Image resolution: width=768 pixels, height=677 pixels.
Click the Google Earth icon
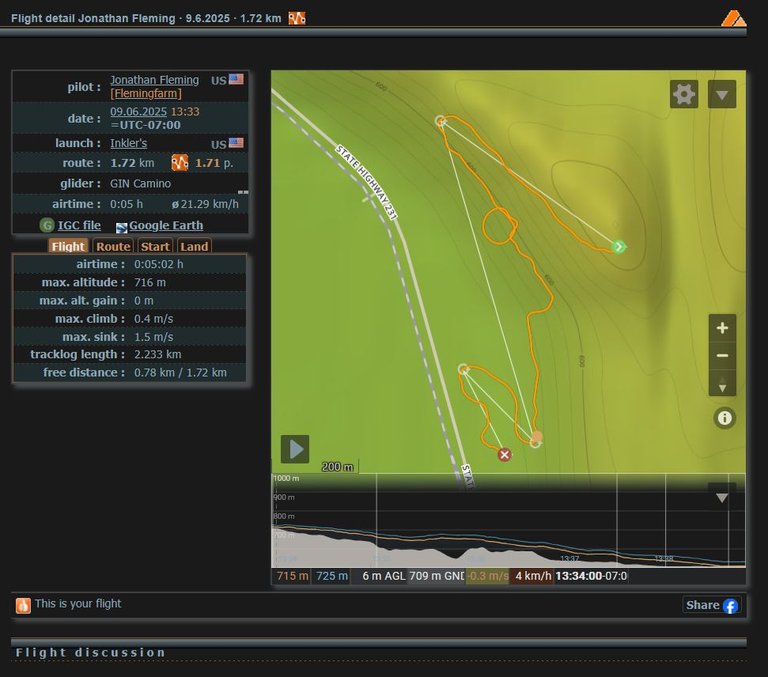121,227
